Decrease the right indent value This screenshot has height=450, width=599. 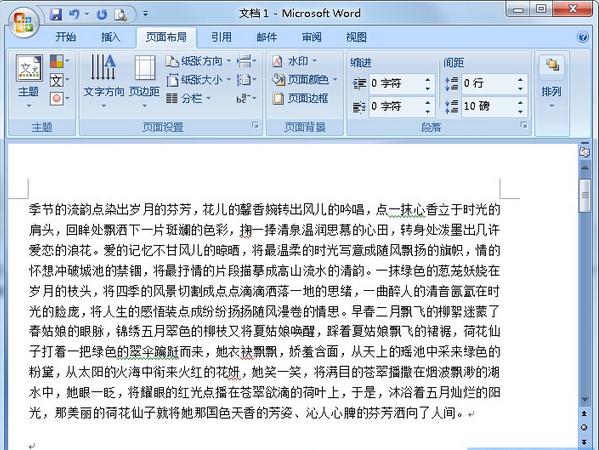pyautogui.click(x=428, y=111)
